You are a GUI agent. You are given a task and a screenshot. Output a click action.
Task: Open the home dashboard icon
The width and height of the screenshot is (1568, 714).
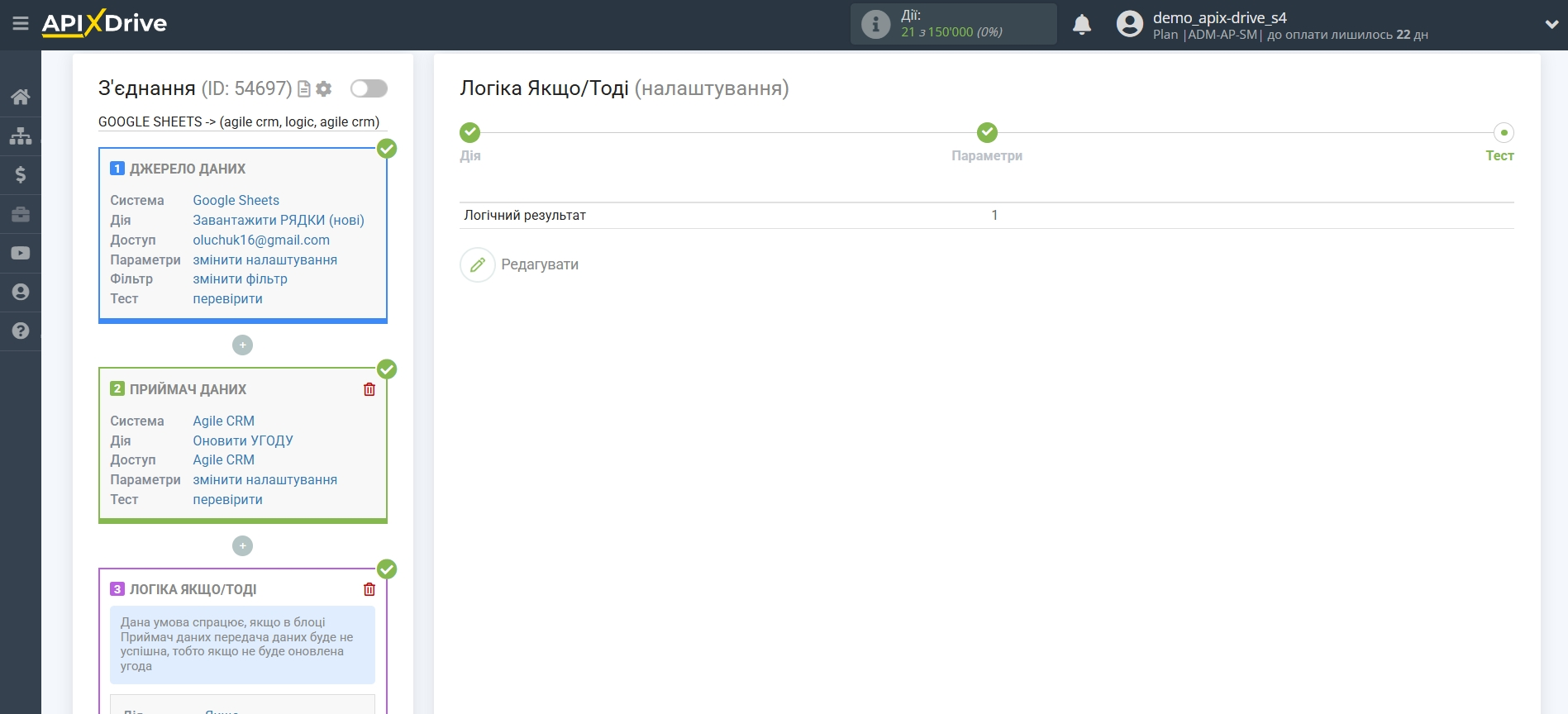tap(21, 97)
